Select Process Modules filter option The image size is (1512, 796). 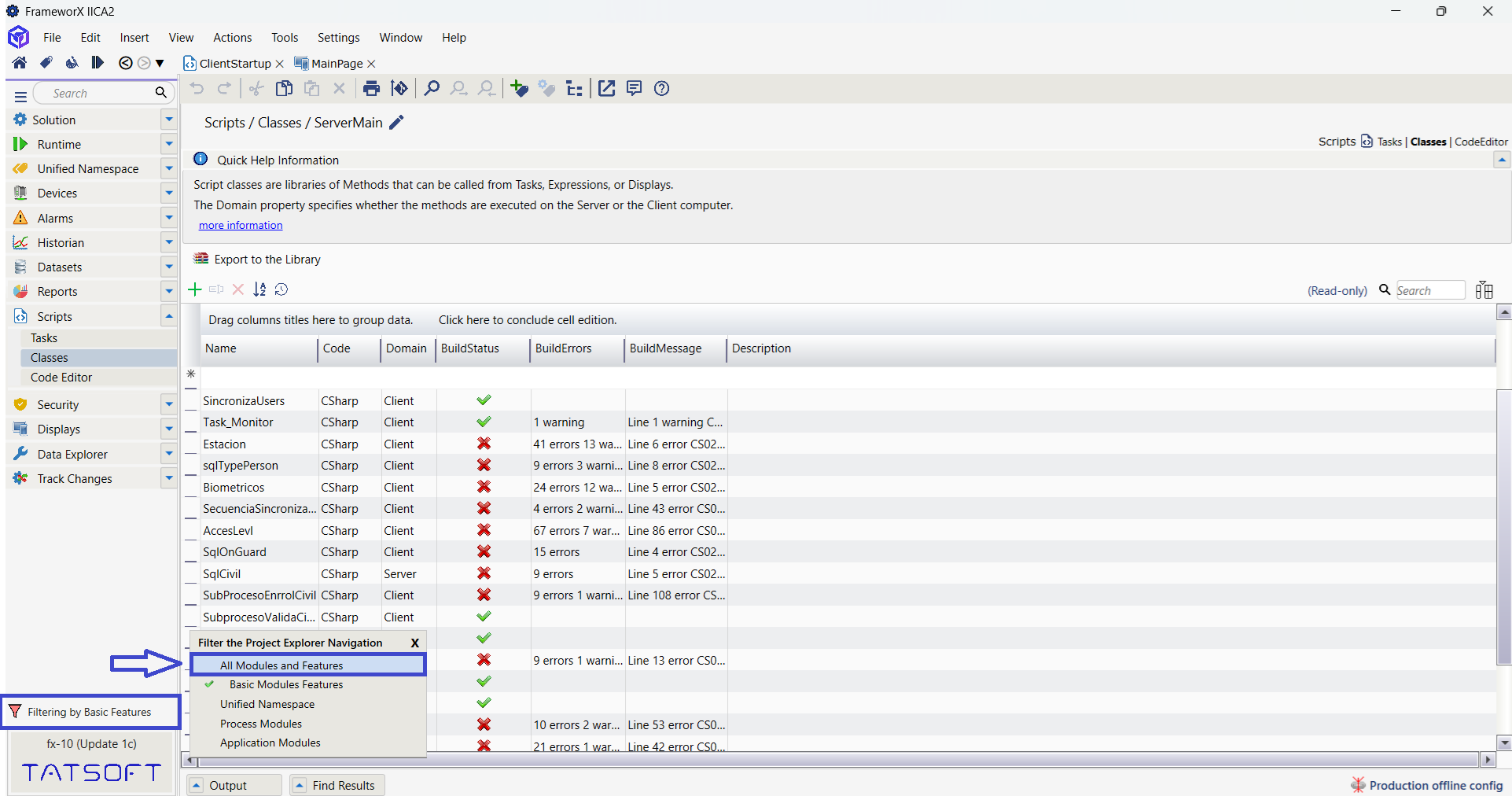pyautogui.click(x=261, y=724)
